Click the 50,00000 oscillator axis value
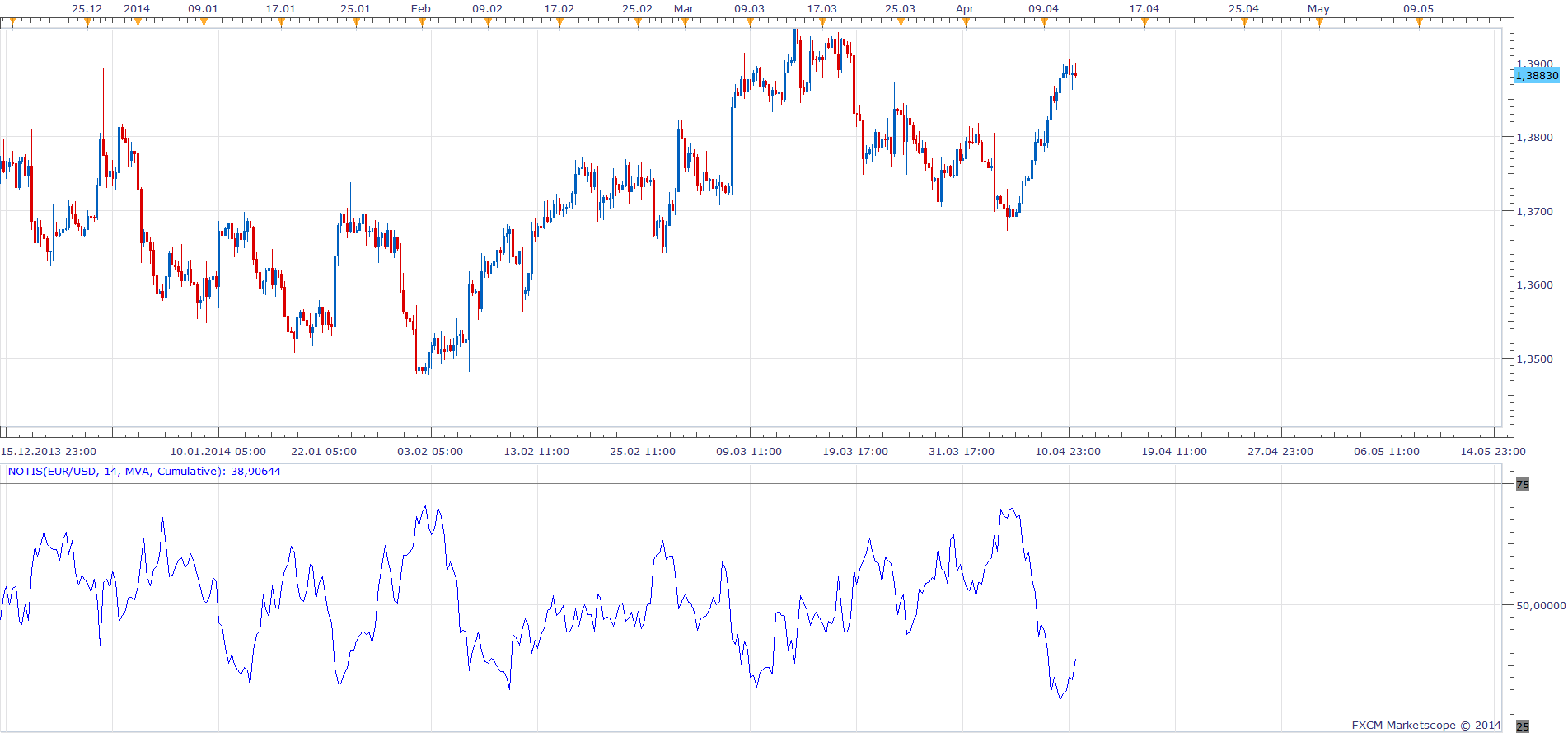 1541,605
